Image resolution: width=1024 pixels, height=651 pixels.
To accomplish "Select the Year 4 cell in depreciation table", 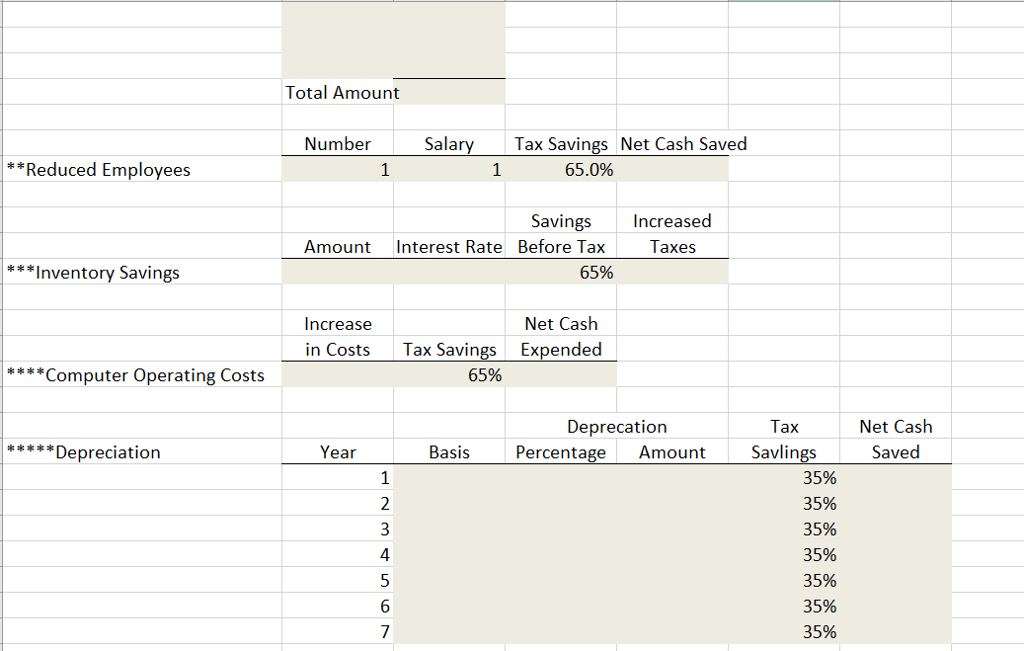I will [338, 554].
